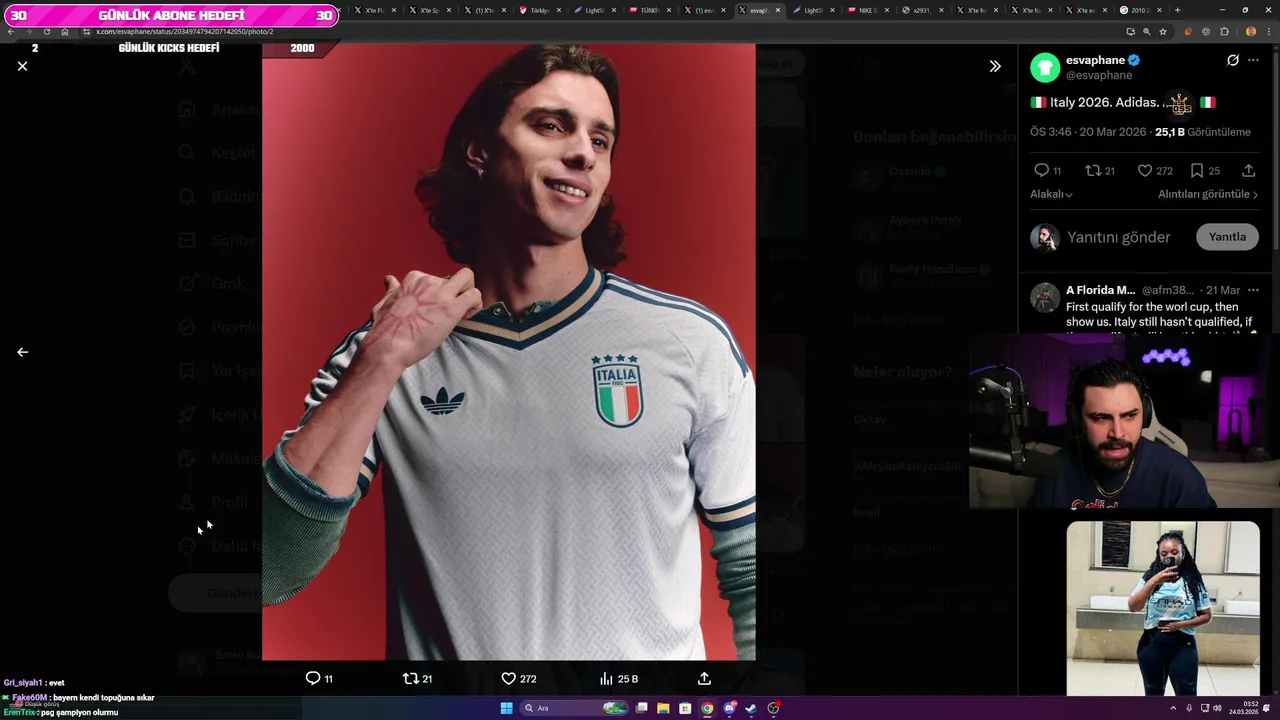The height and width of the screenshot is (720, 1280).
Task: Open browser zoom magnifier icon
Action: click(1146, 32)
